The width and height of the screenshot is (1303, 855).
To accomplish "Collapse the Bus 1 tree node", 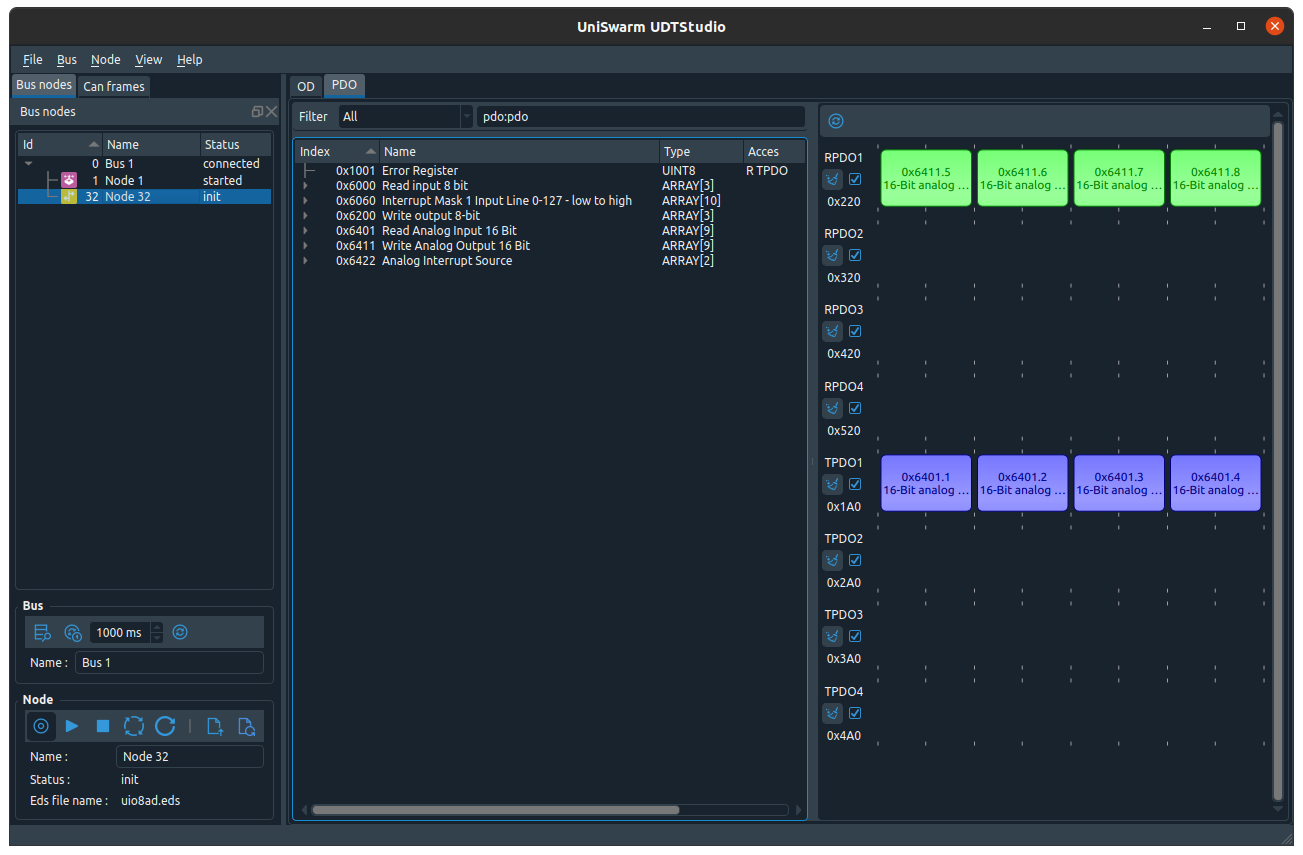I will (28, 163).
